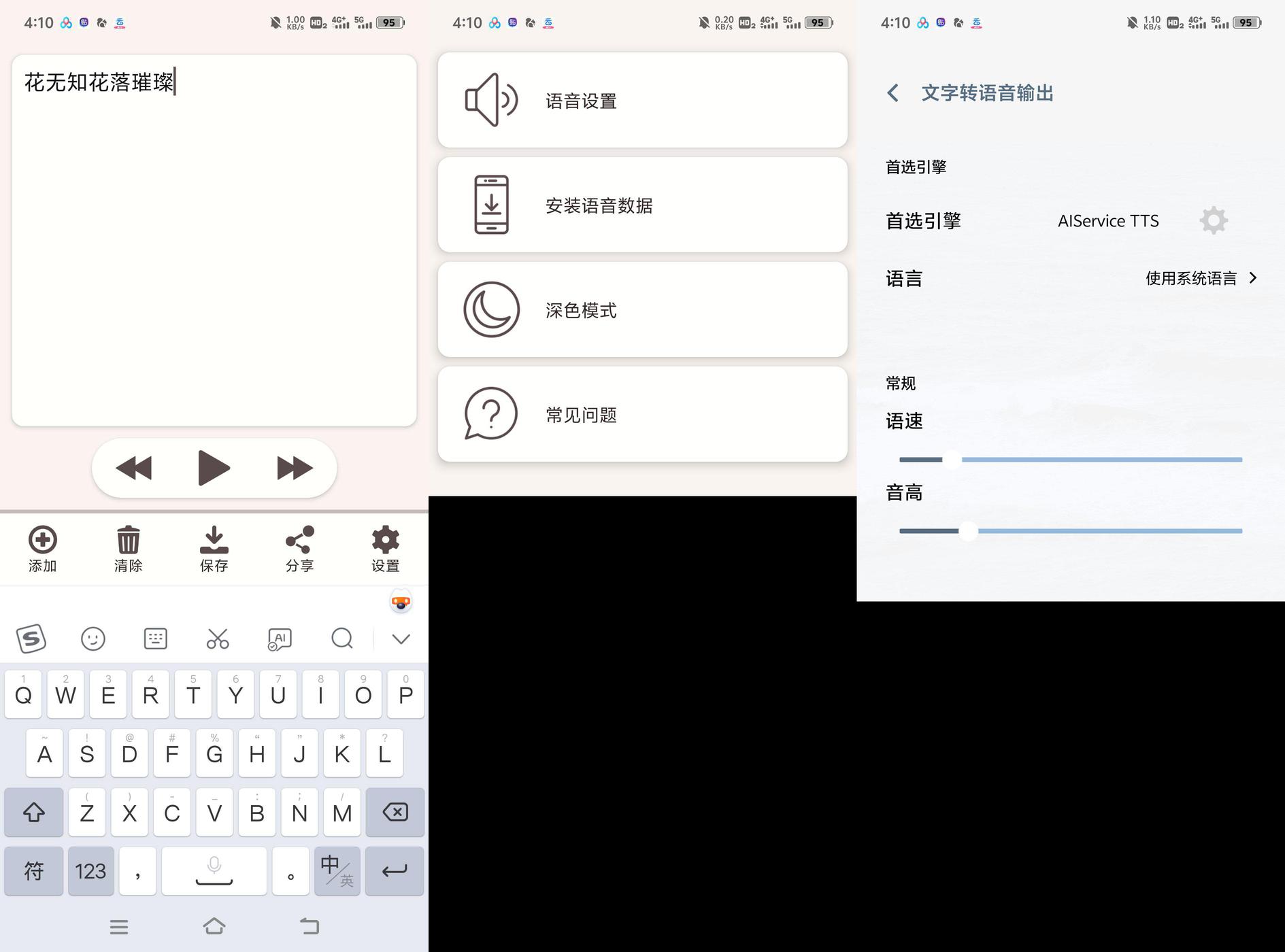The height and width of the screenshot is (952, 1285).
Task: Click inside the text input area
Action: (x=214, y=241)
